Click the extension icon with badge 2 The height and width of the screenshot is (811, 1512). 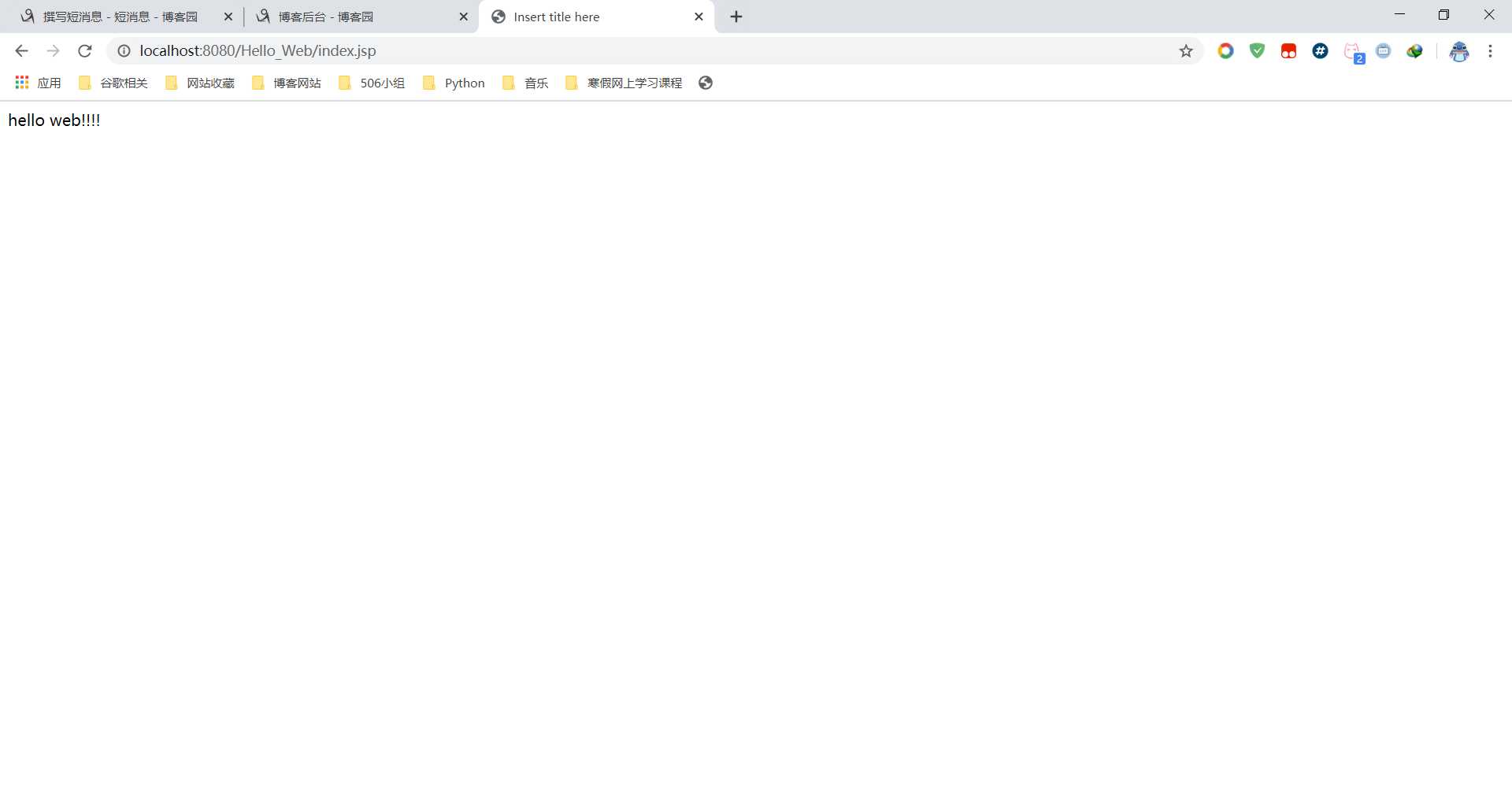point(1354,53)
